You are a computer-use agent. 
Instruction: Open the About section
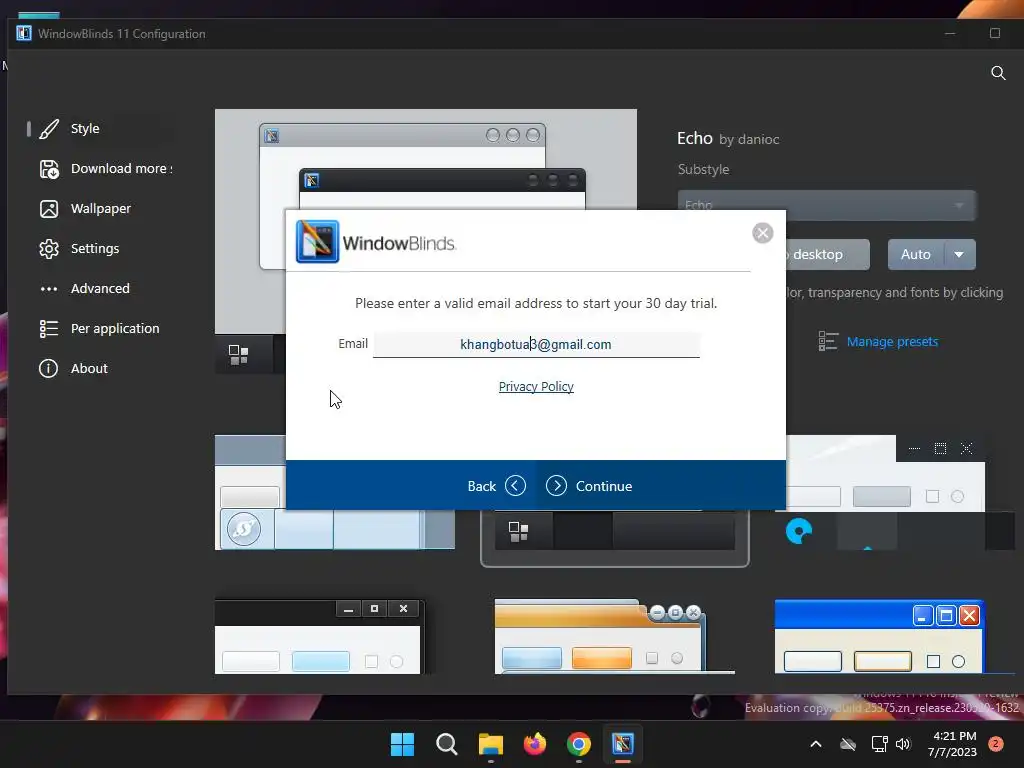pyautogui.click(x=101, y=368)
